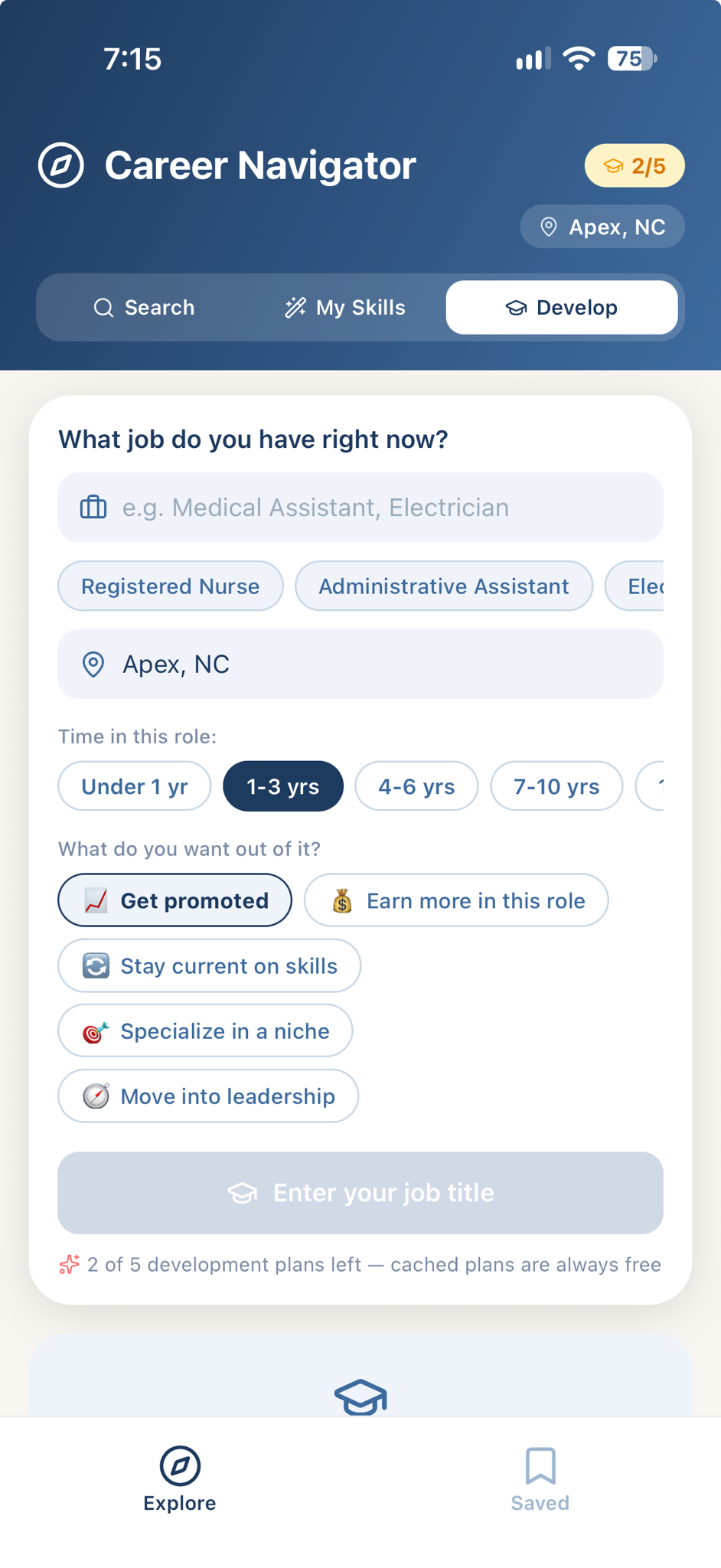Switch to the Search tab
Image resolution: width=721 pixels, height=1568 pixels.
144,308
